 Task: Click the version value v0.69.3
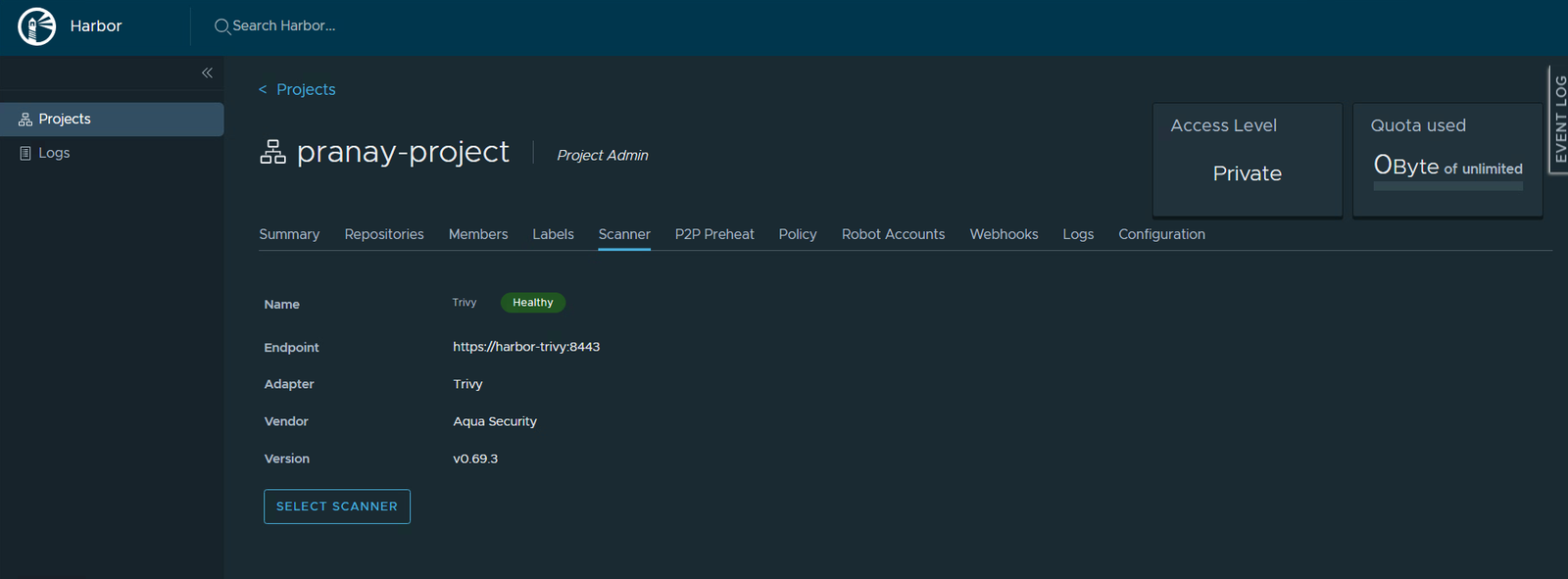[x=475, y=458]
